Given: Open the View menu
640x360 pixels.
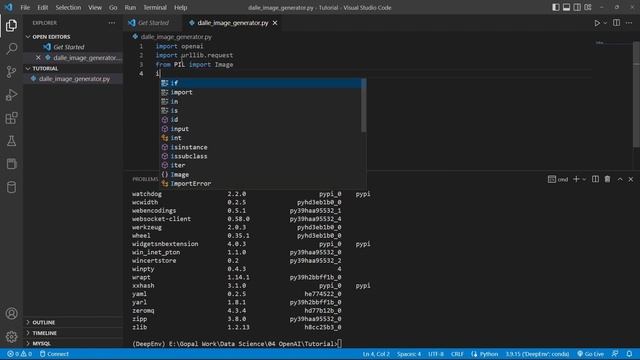Looking at the screenshot, I should click(x=95, y=7).
